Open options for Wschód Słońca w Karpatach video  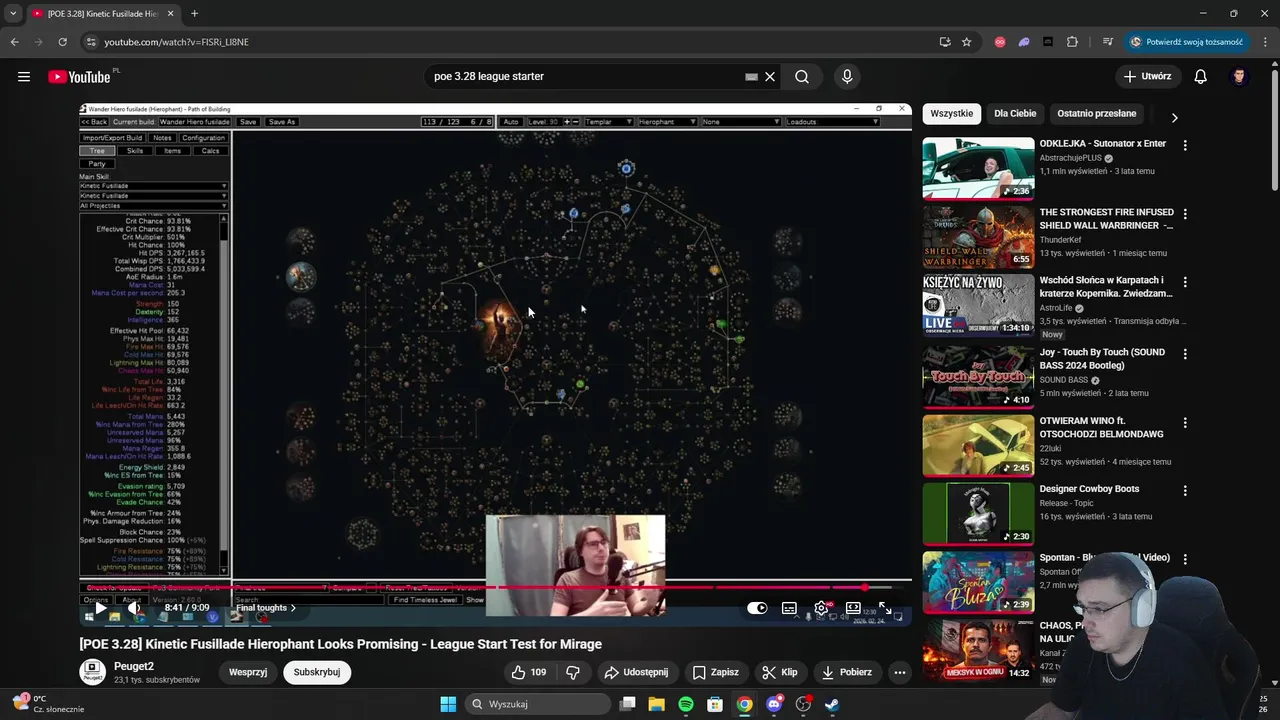(x=1185, y=283)
